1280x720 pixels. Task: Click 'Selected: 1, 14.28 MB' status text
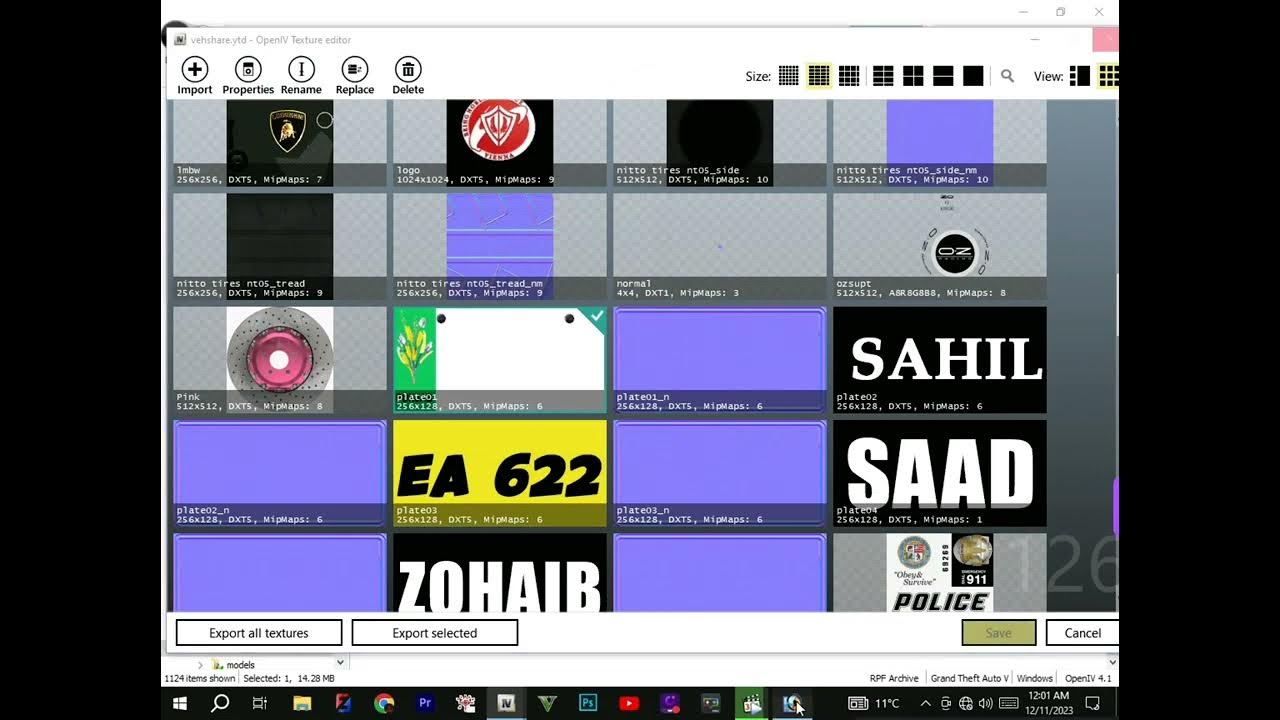(x=288, y=679)
